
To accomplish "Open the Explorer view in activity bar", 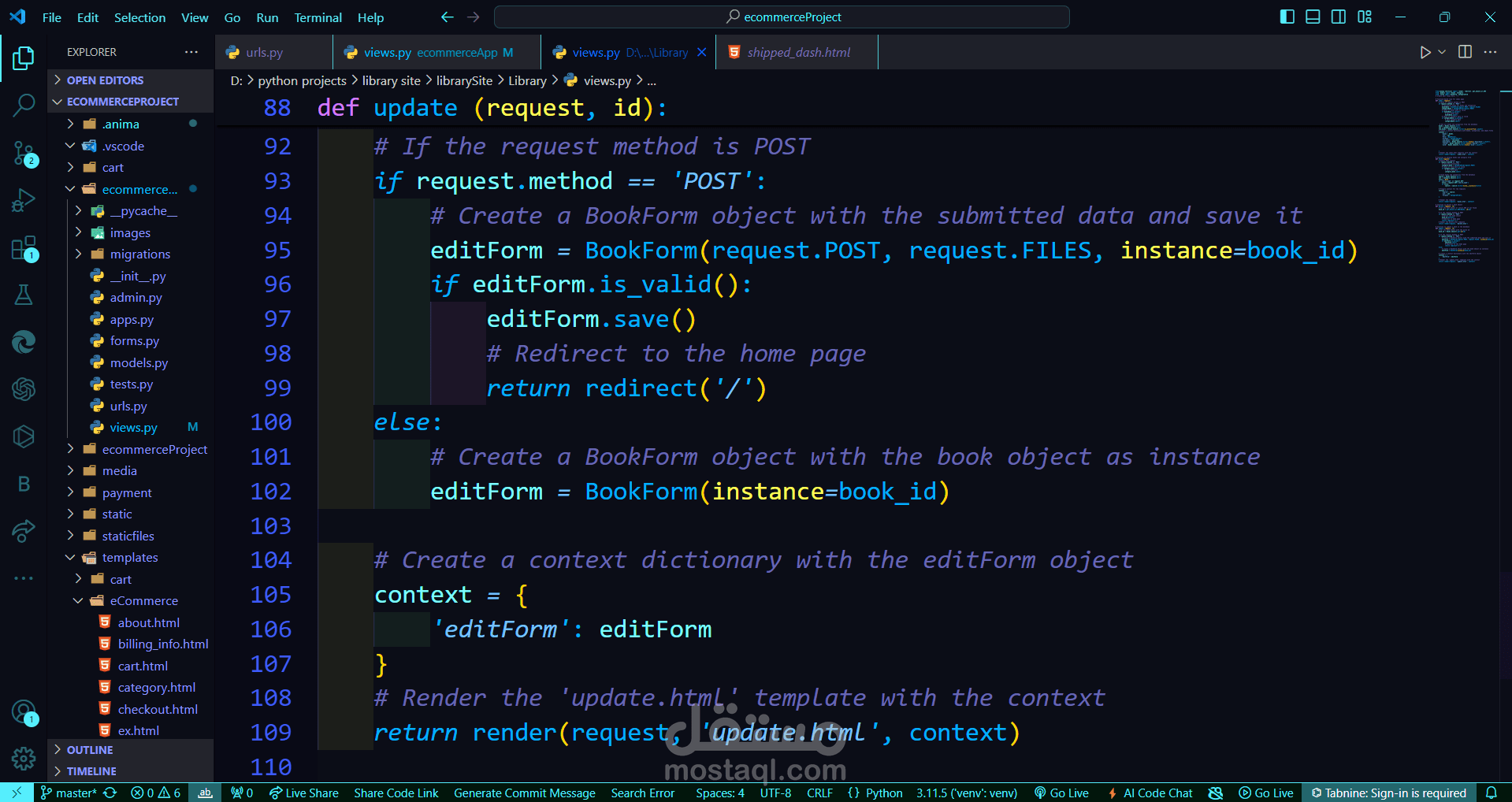I will tap(24, 58).
